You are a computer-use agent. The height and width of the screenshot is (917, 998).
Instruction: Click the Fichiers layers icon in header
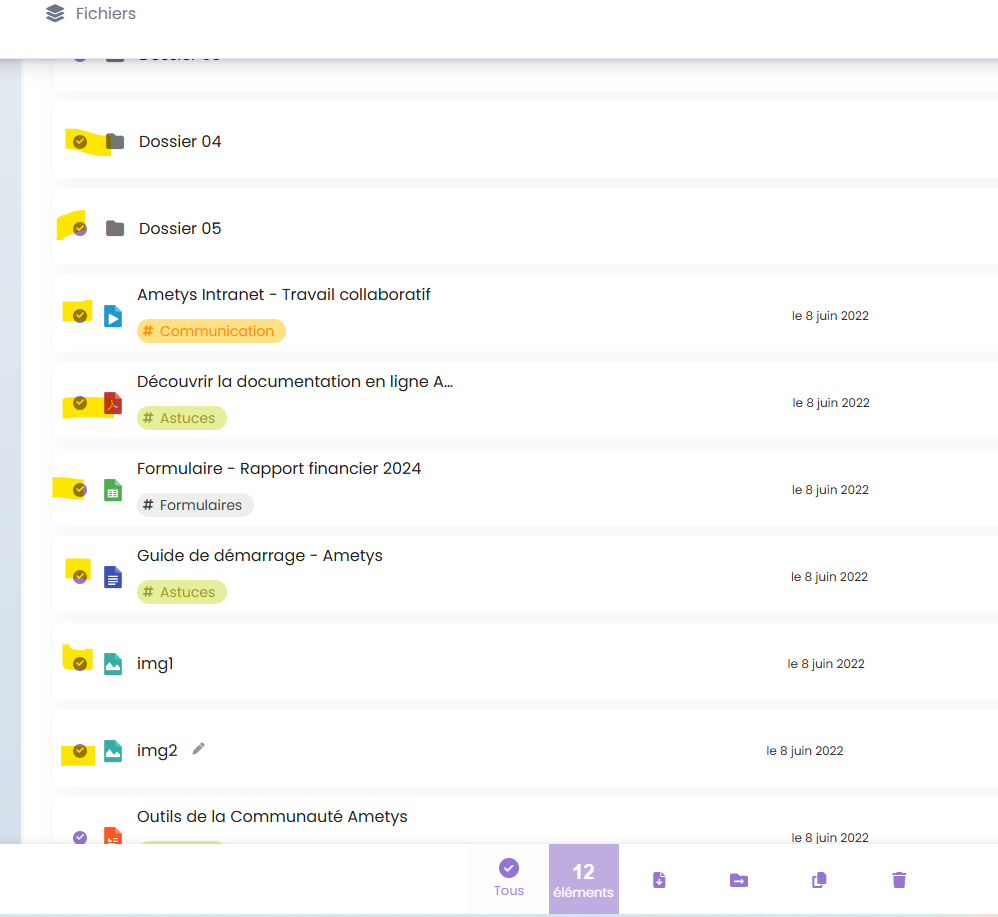point(55,14)
